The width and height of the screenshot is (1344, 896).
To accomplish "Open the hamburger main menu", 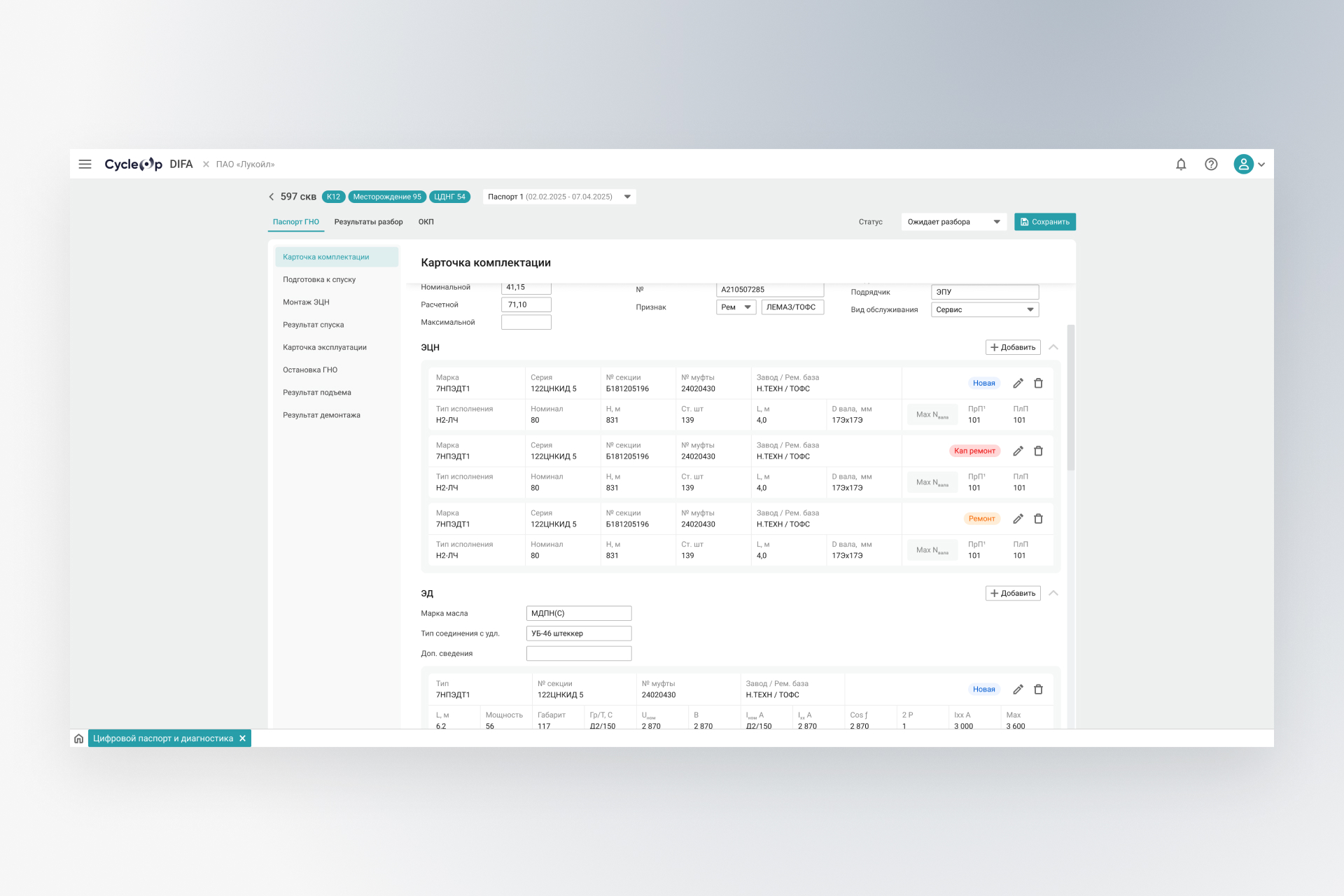I will pyautogui.click(x=85, y=164).
